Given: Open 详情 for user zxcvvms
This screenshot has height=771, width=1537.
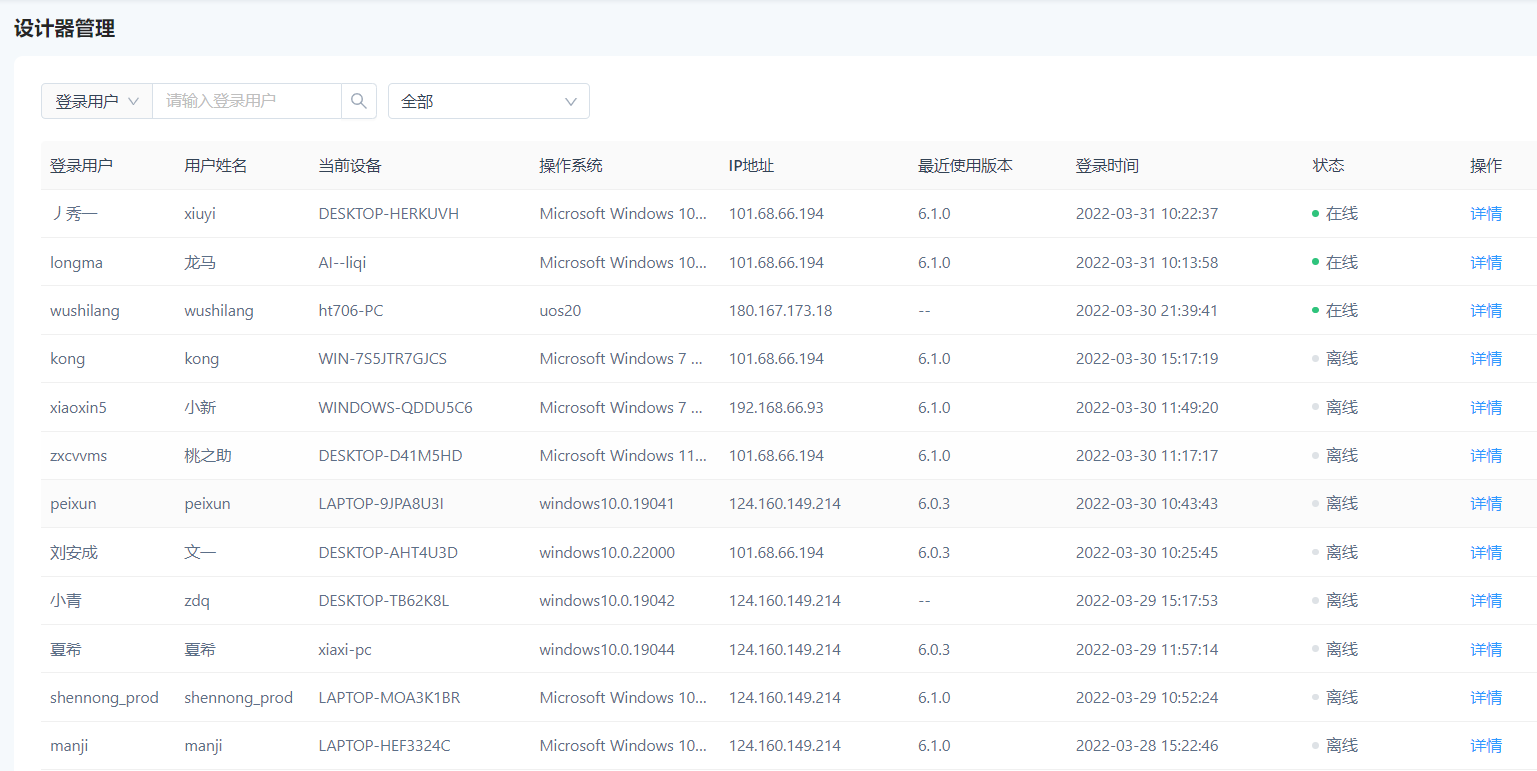Looking at the screenshot, I should tap(1485, 456).
